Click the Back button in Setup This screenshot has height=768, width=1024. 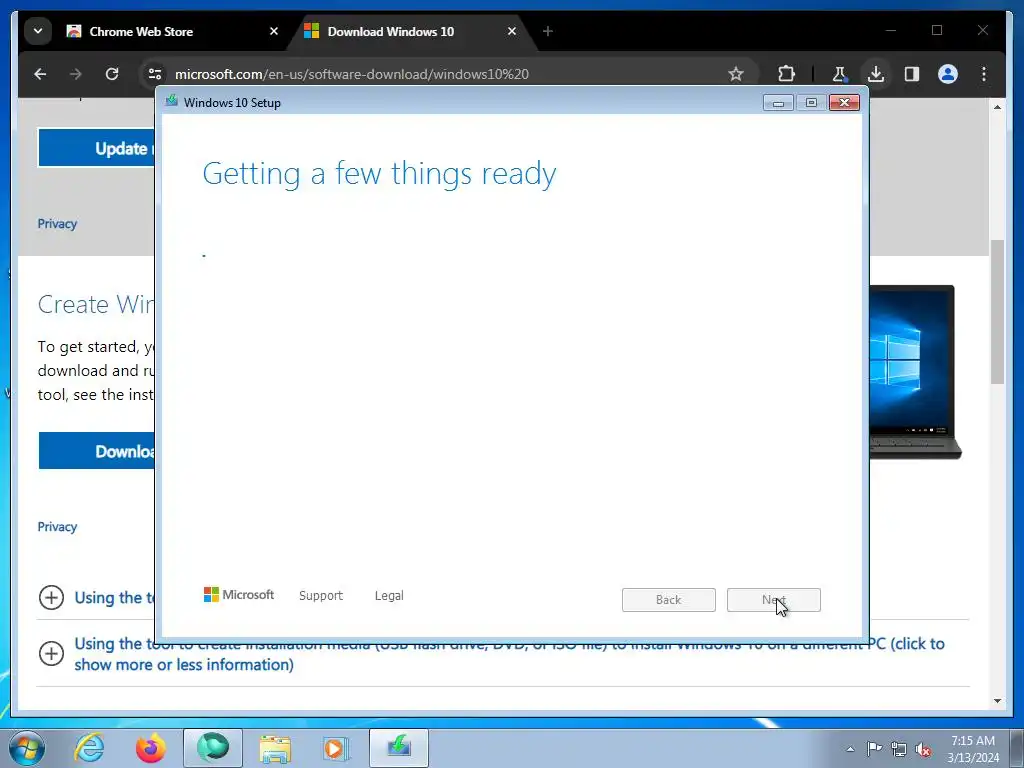[669, 600]
